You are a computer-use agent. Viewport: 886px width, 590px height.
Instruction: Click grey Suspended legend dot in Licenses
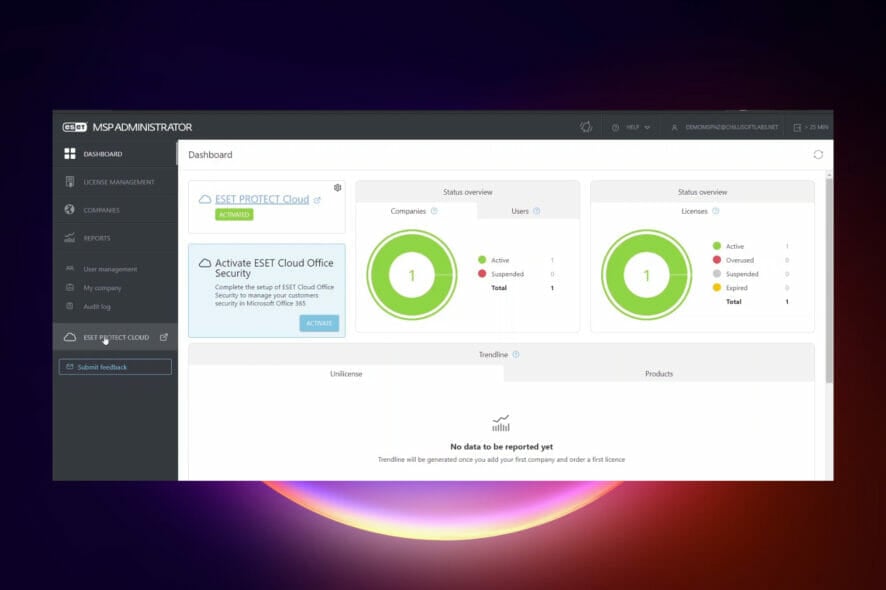[716, 274]
